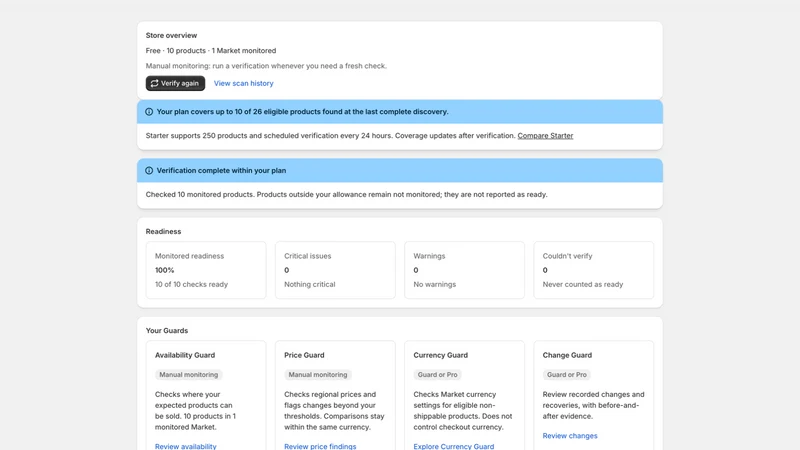
Task: Click 'Free · 10 products · 1 Market monitored' text
Action: click(211, 51)
